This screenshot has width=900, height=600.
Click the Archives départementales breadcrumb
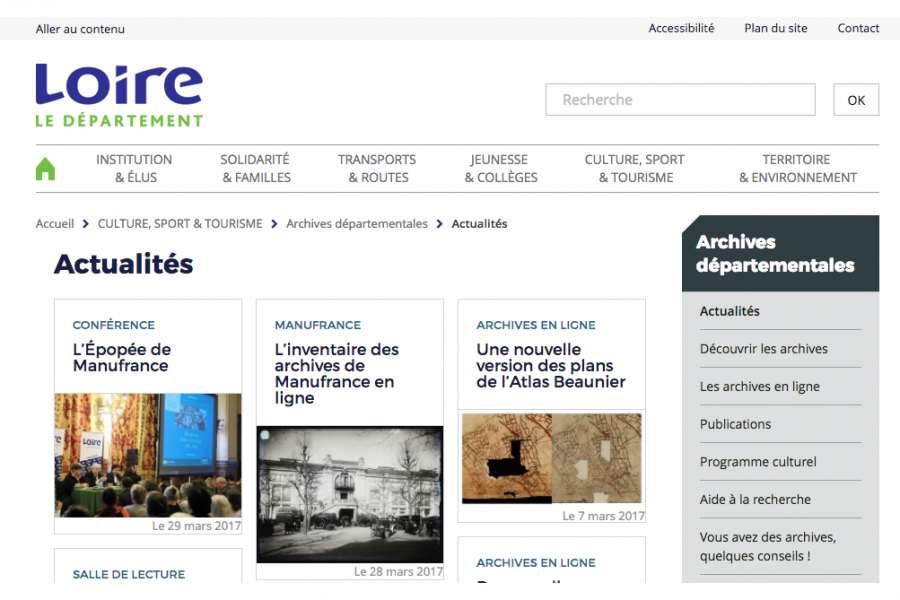point(357,223)
